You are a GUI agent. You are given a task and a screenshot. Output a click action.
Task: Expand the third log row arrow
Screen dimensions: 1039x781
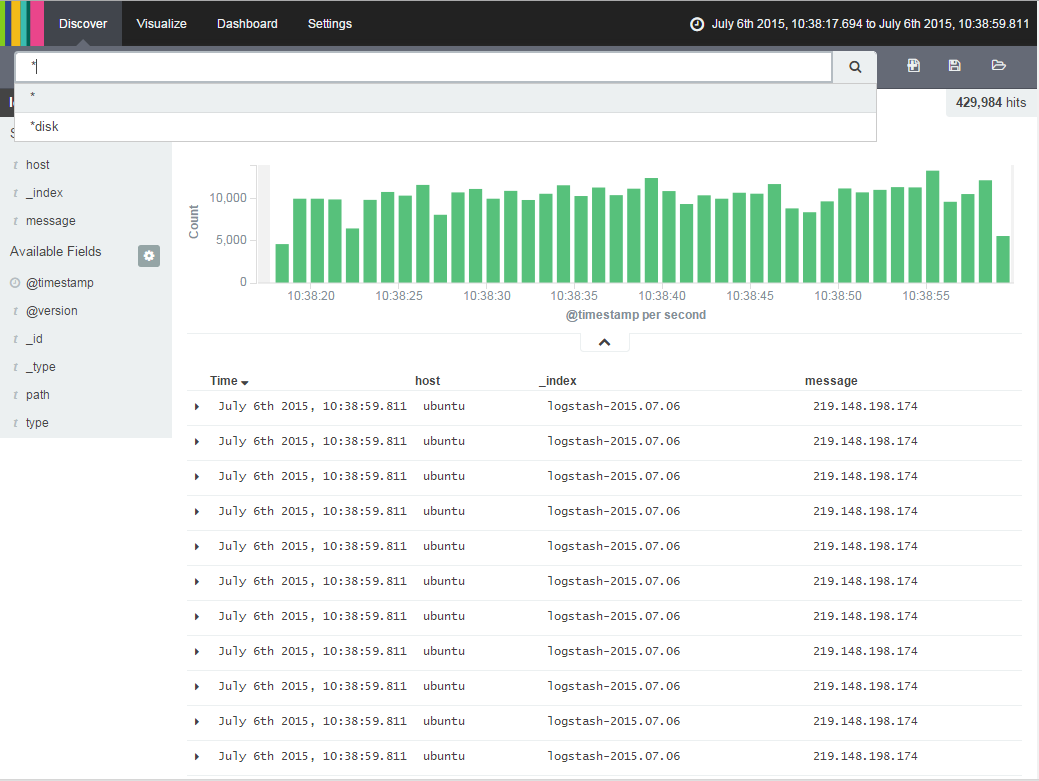(197, 477)
